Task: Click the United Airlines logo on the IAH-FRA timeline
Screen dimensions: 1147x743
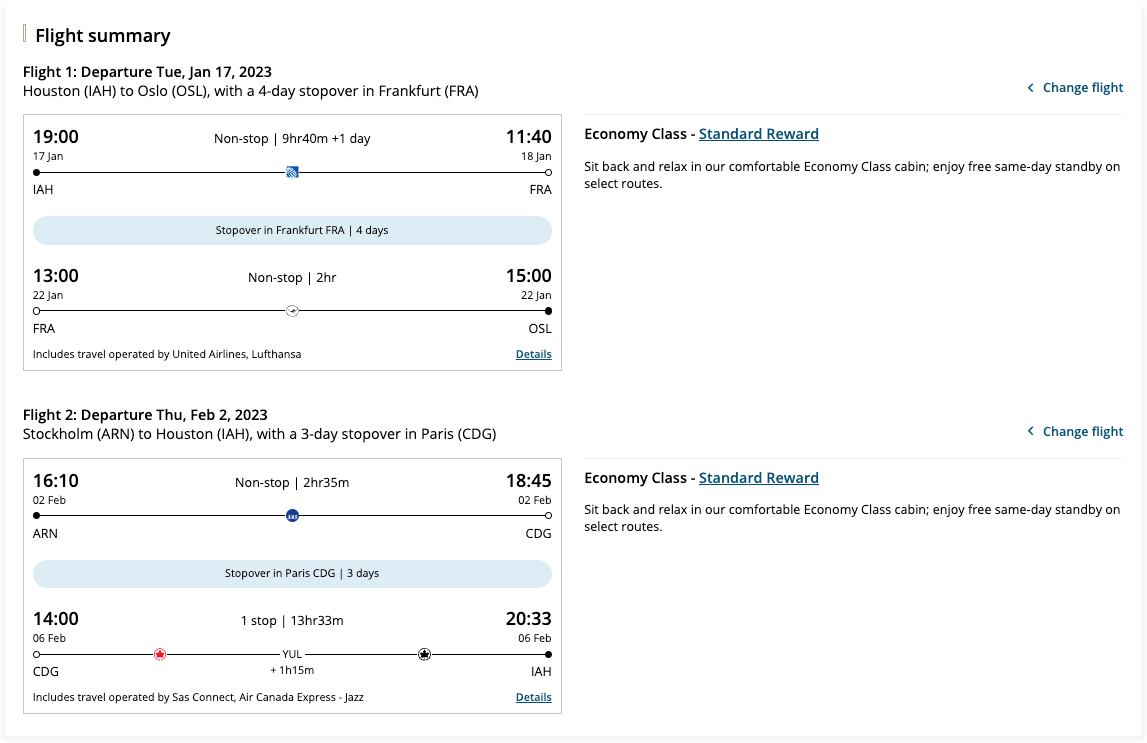Action: click(291, 172)
